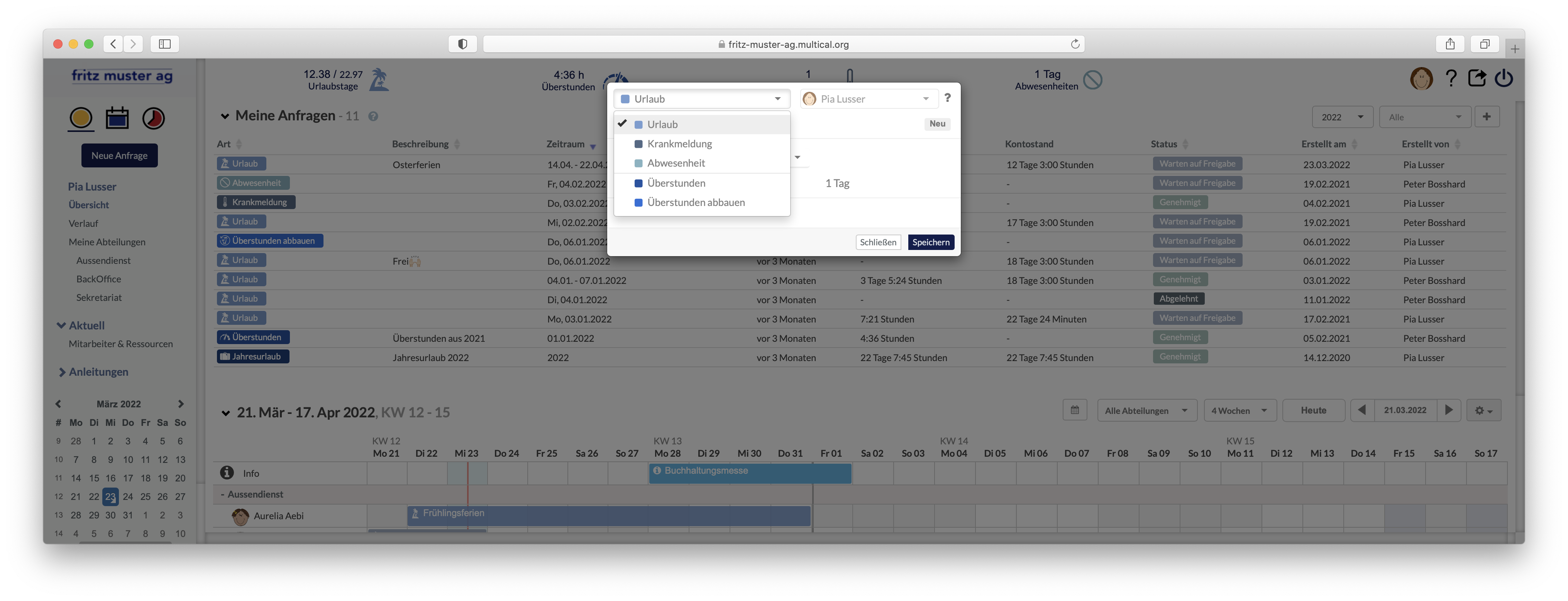Click the Safari reload page icon
This screenshot has width=1568, height=601.
pyautogui.click(x=1075, y=44)
